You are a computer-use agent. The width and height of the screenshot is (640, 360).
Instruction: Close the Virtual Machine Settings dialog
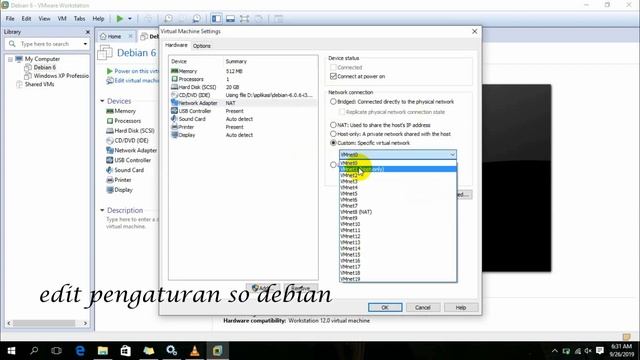point(474,31)
